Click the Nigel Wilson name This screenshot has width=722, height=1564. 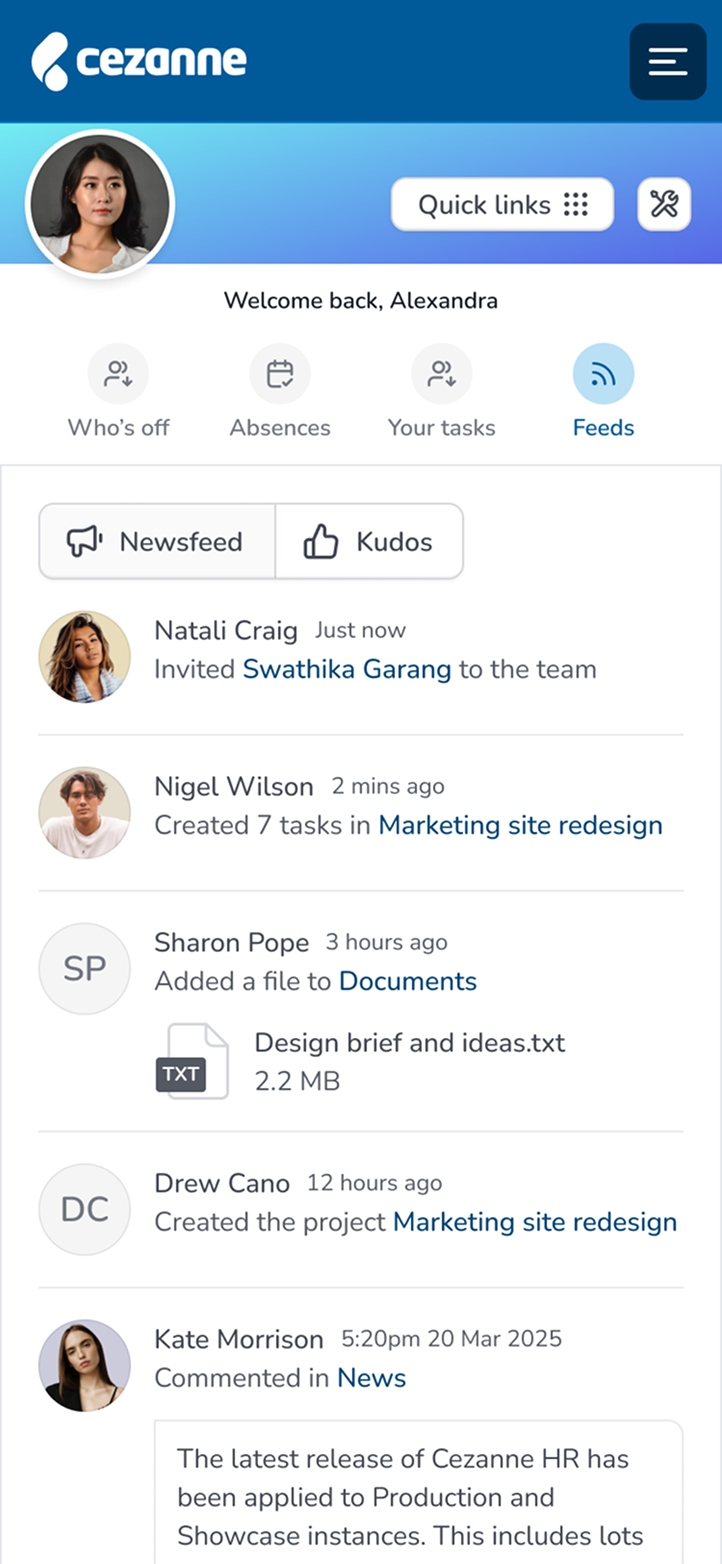[x=234, y=786]
